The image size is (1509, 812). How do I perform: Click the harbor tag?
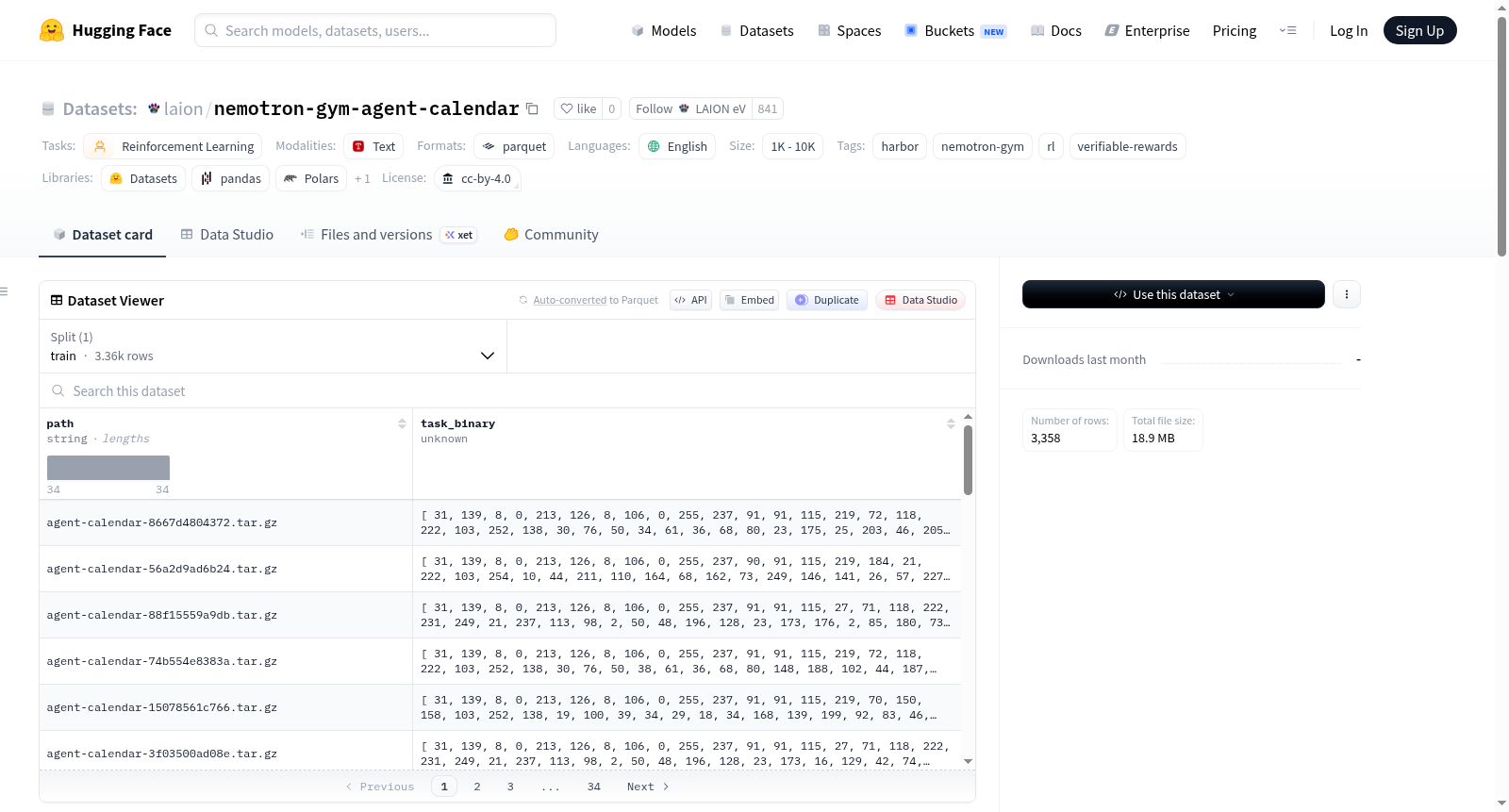pos(900,146)
